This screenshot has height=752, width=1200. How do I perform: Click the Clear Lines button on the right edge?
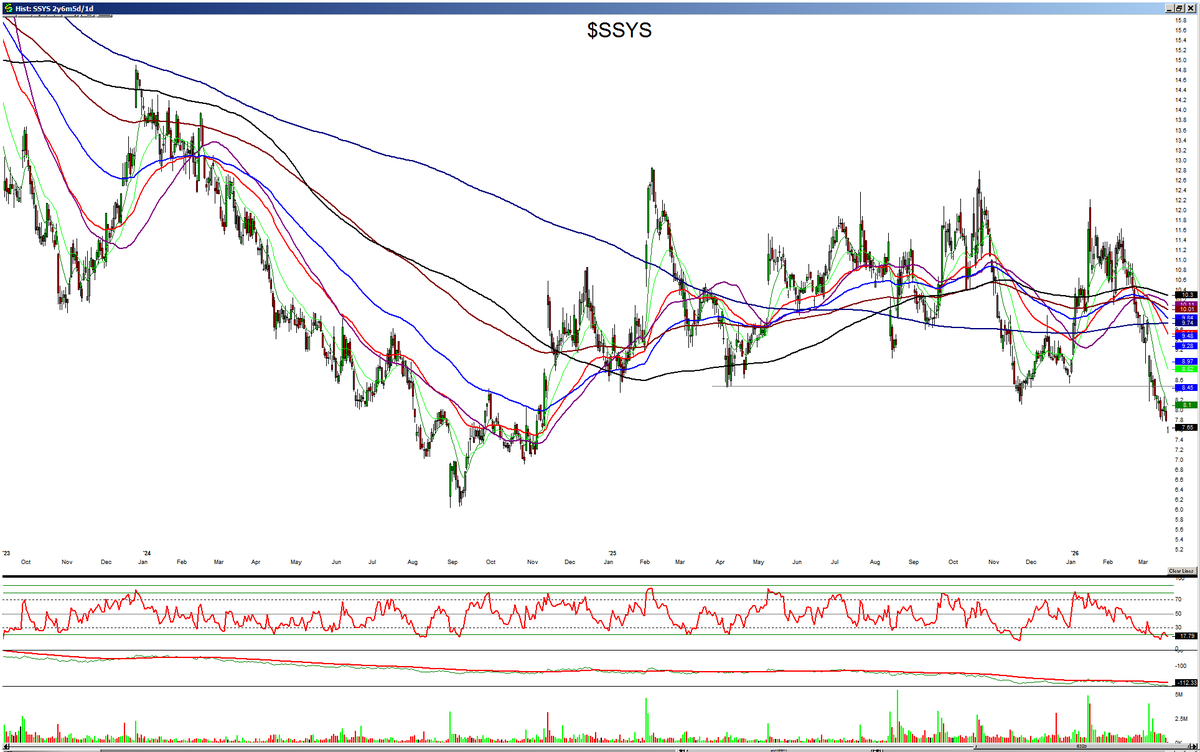click(x=1182, y=571)
